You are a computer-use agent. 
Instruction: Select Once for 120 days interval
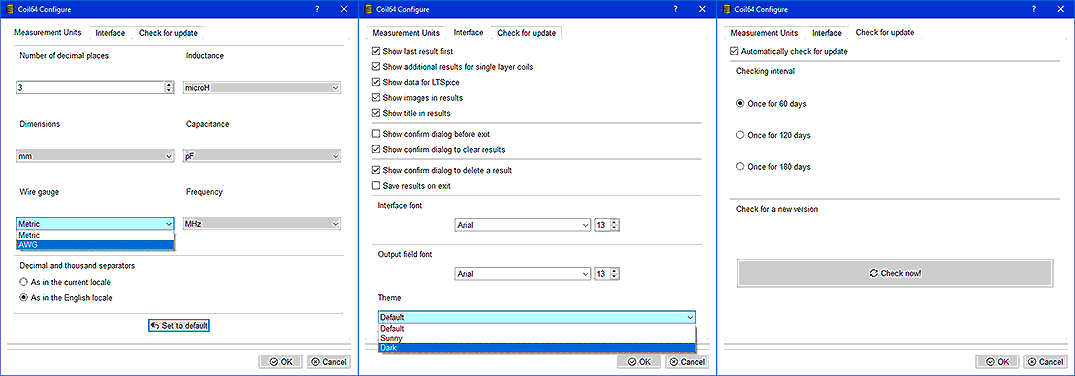[773, 135]
